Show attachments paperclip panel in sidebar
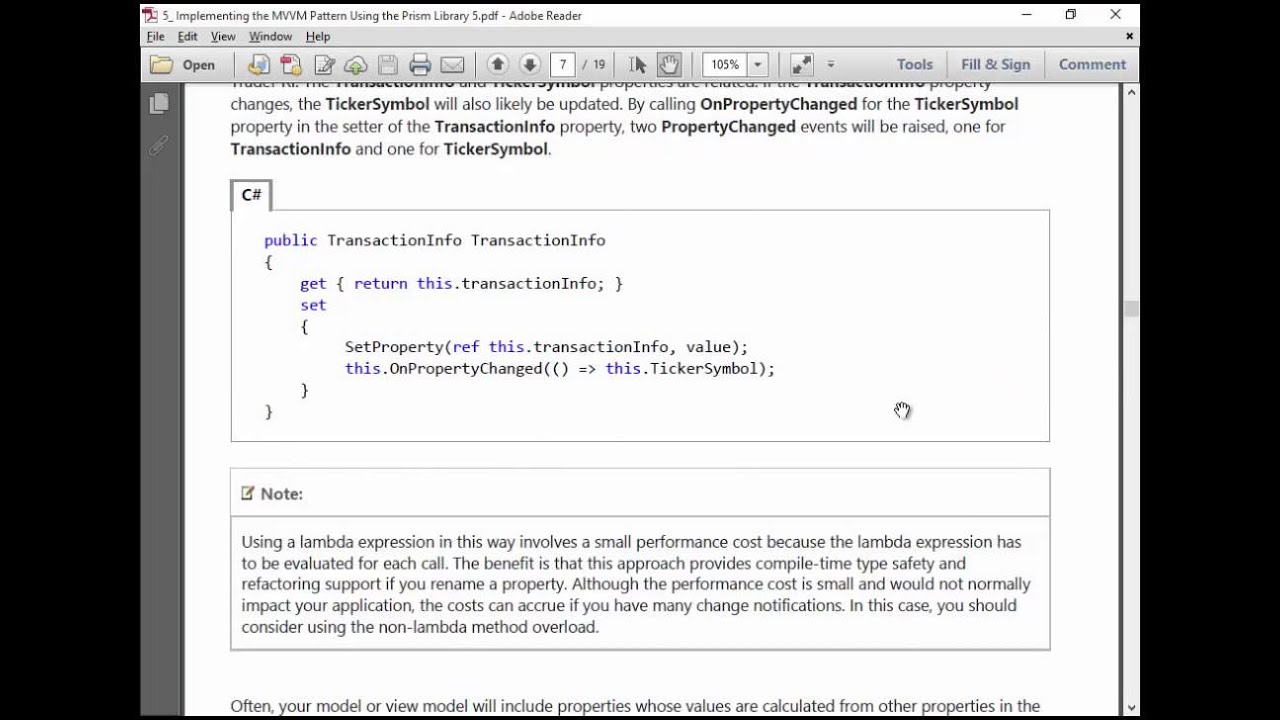The image size is (1280, 720). coord(158,146)
